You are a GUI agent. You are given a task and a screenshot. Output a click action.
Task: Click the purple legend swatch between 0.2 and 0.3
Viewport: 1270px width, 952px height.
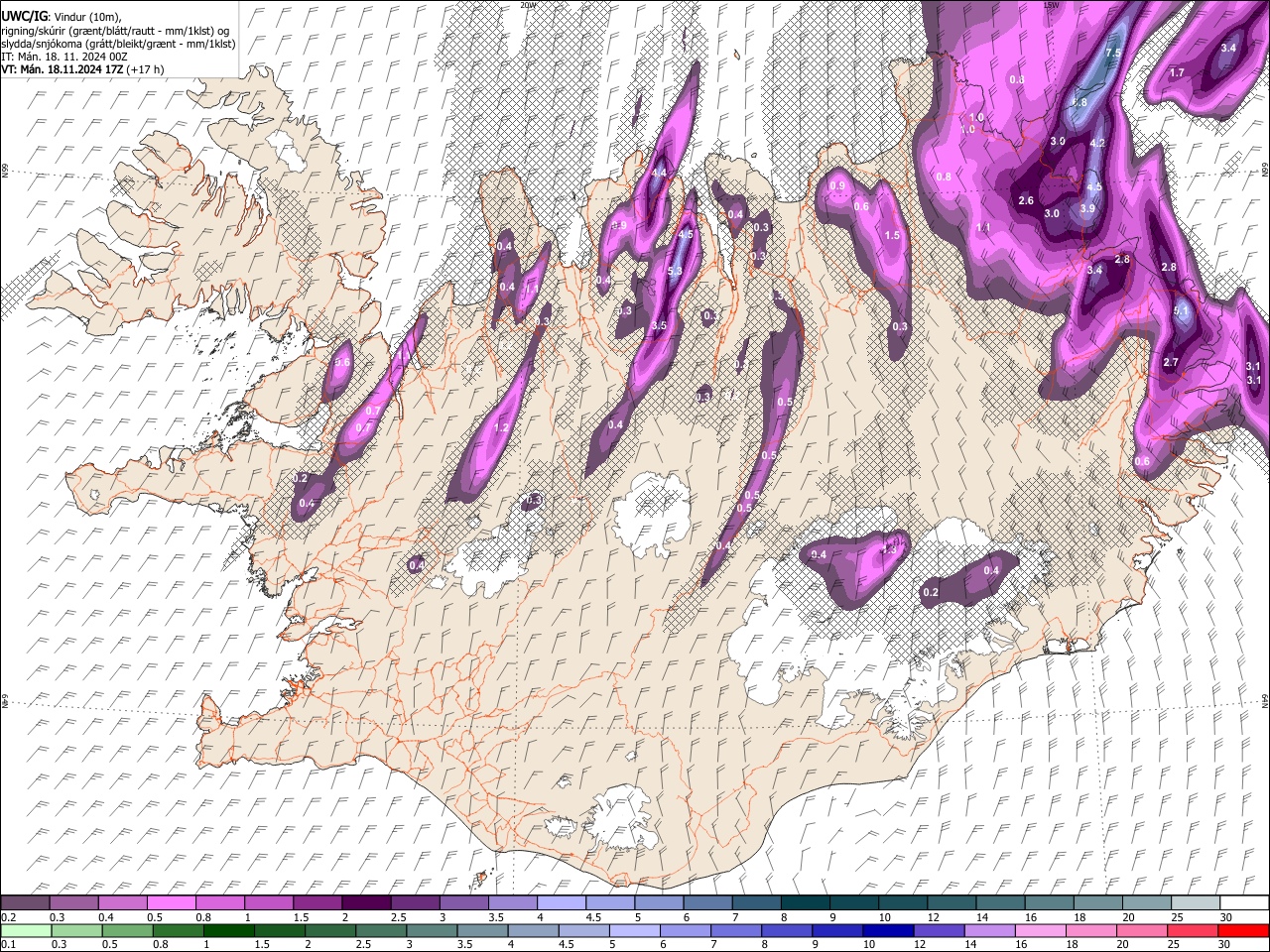coord(25,902)
